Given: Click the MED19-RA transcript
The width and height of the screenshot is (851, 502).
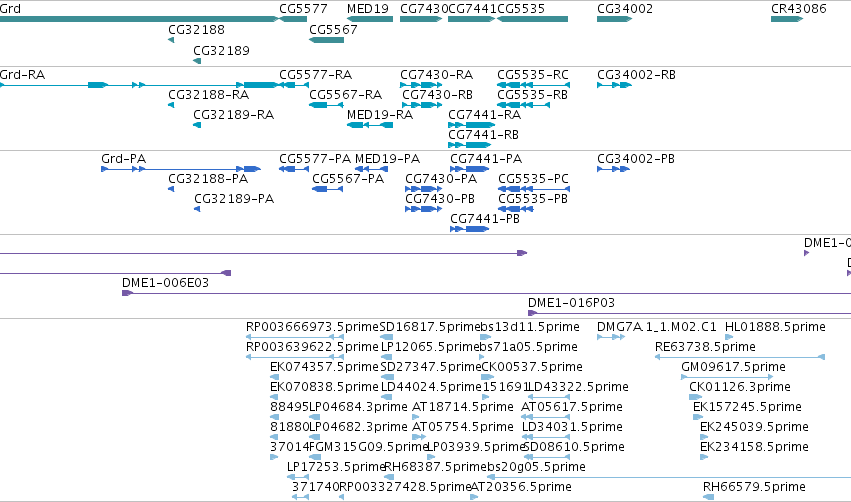Looking at the screenshot, I should [x=370, y=125].
